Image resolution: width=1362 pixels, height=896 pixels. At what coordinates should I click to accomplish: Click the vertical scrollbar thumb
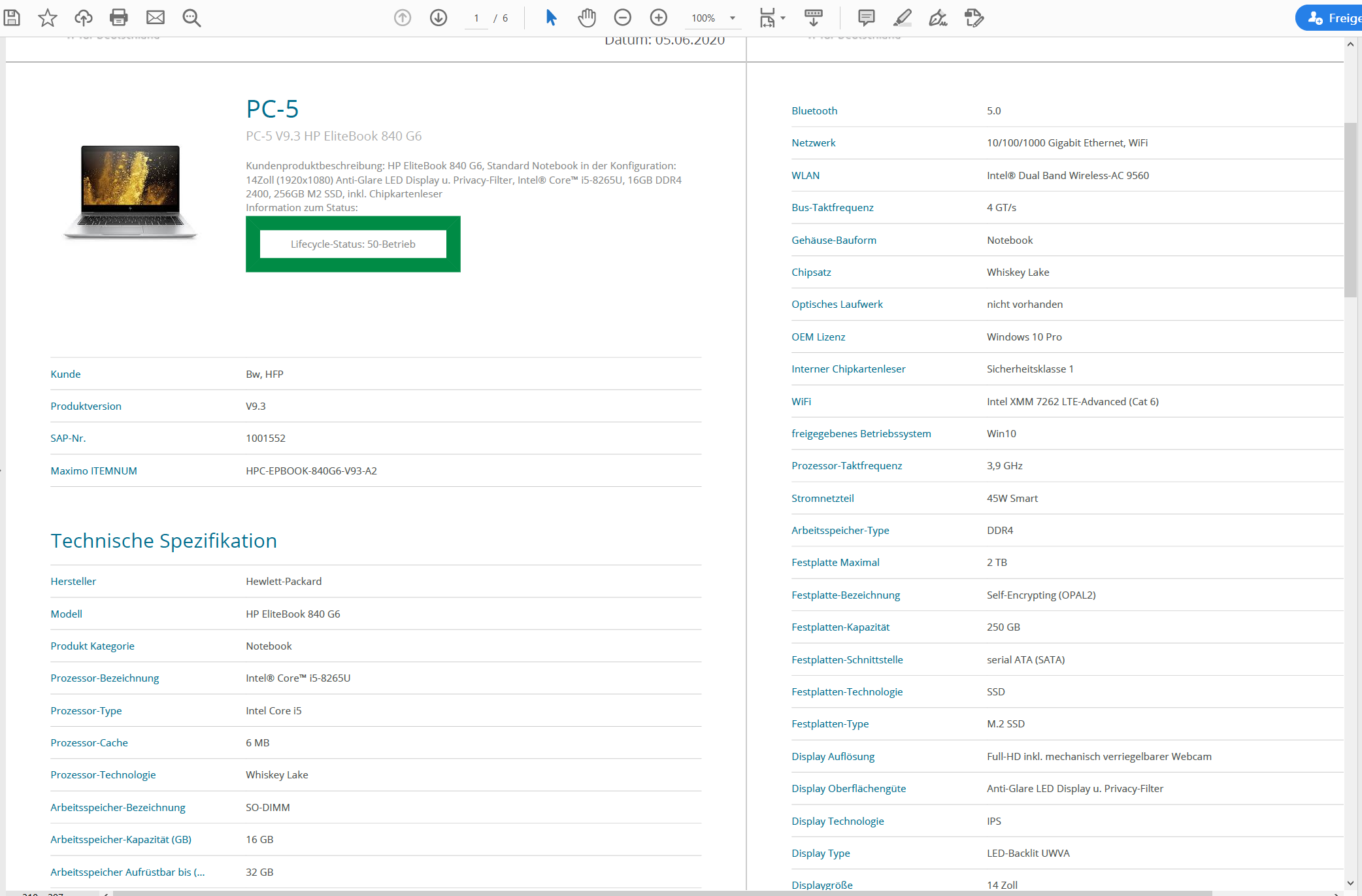tap(1350, 209)
